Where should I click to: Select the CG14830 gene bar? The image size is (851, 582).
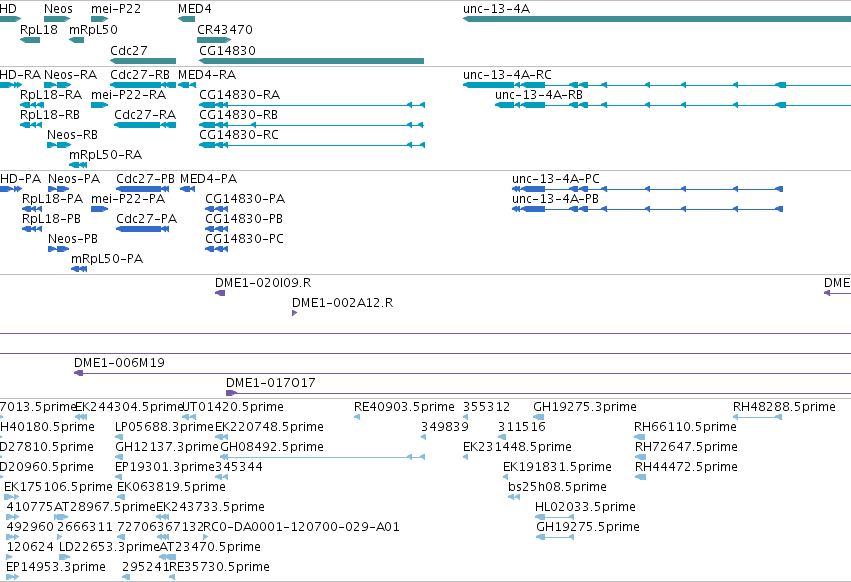point(312,61)
